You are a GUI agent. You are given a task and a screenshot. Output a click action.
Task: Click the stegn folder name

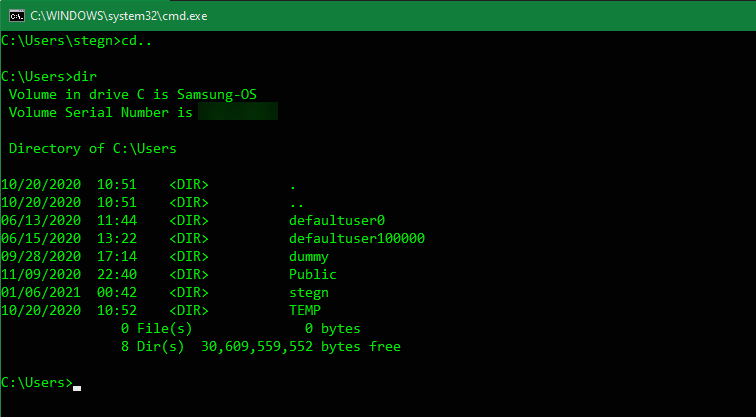tap(308, 292)
